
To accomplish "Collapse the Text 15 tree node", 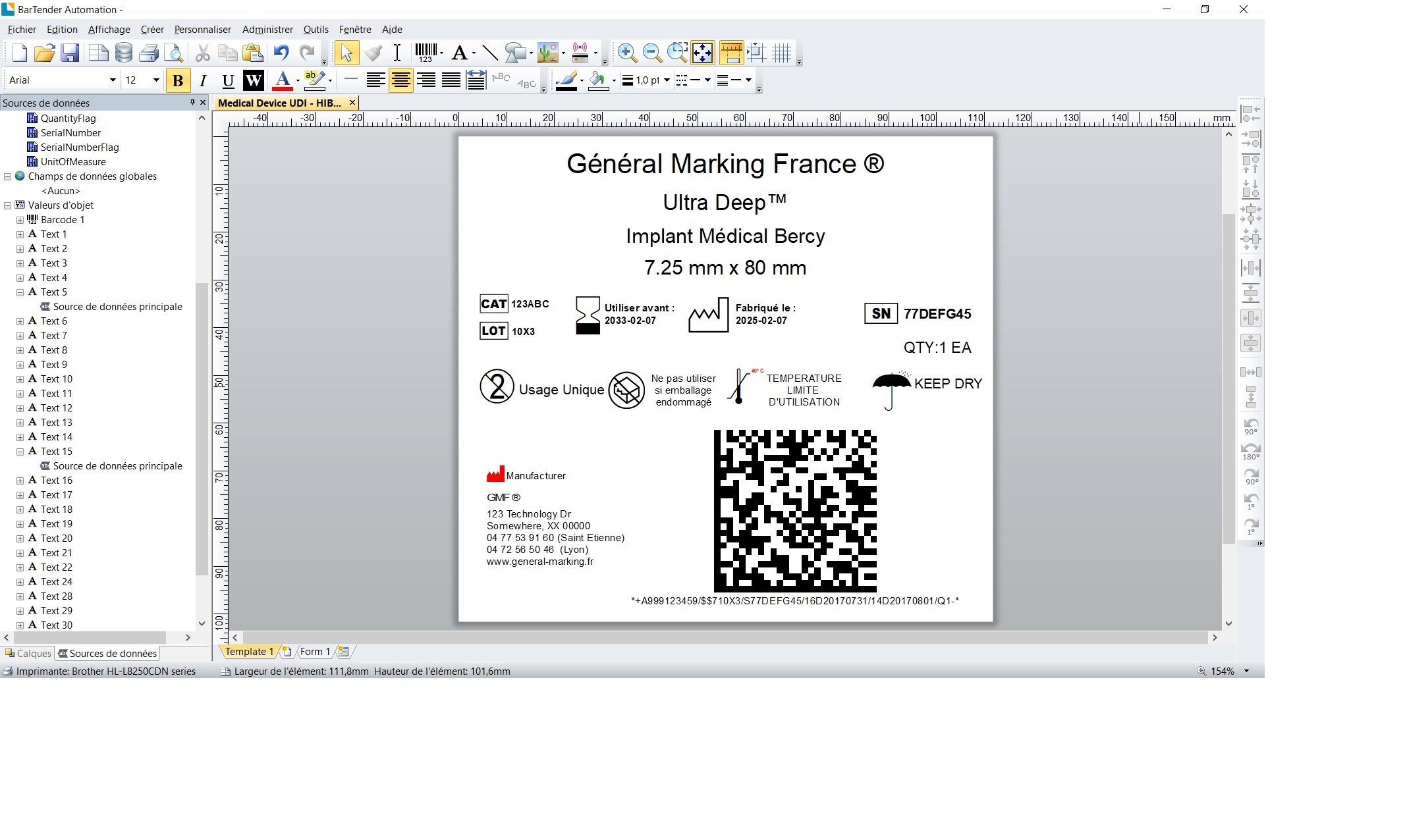I will tap(20, 452).
